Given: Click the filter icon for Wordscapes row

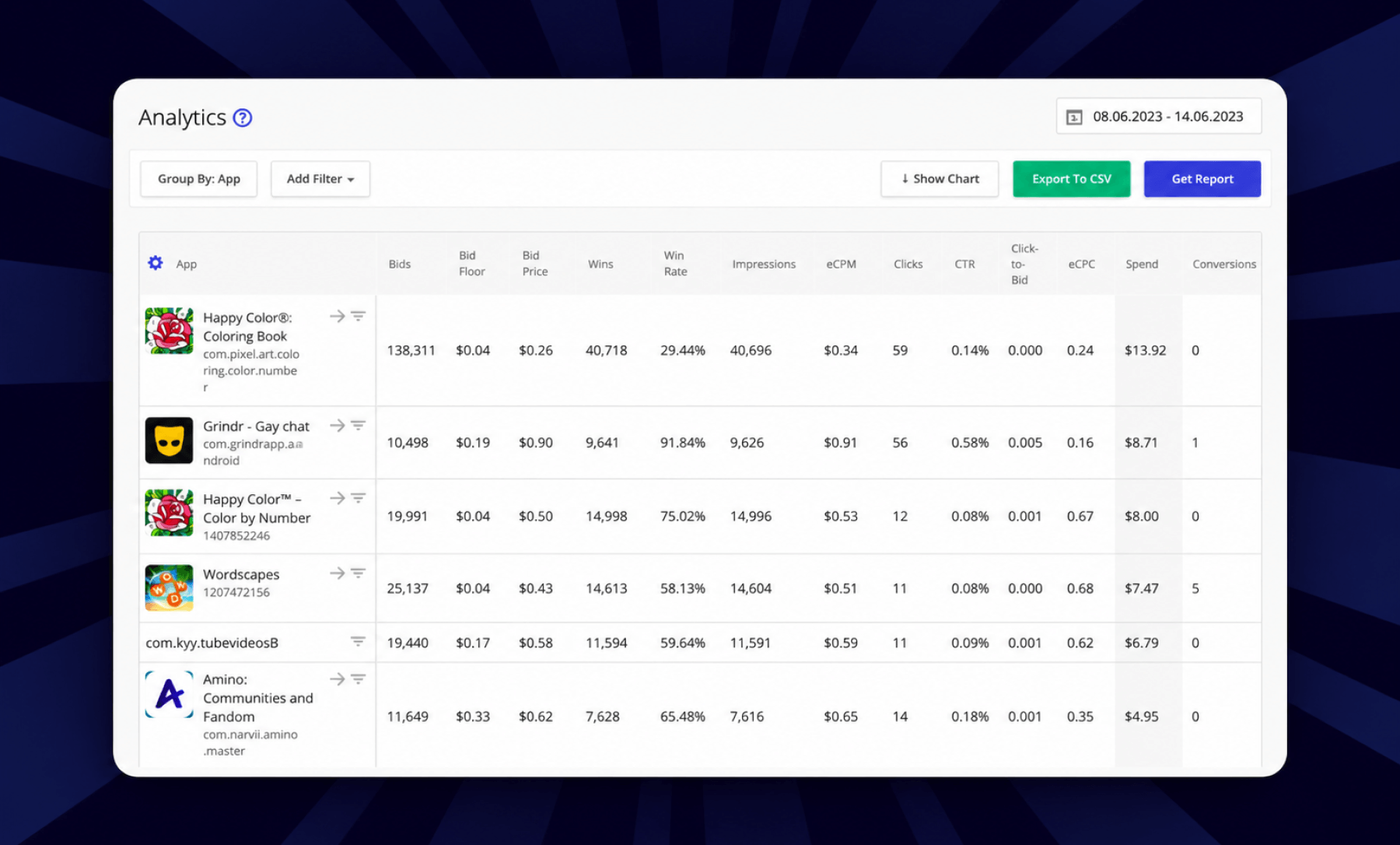Looking at the screenshot, I should pos(358,573).
